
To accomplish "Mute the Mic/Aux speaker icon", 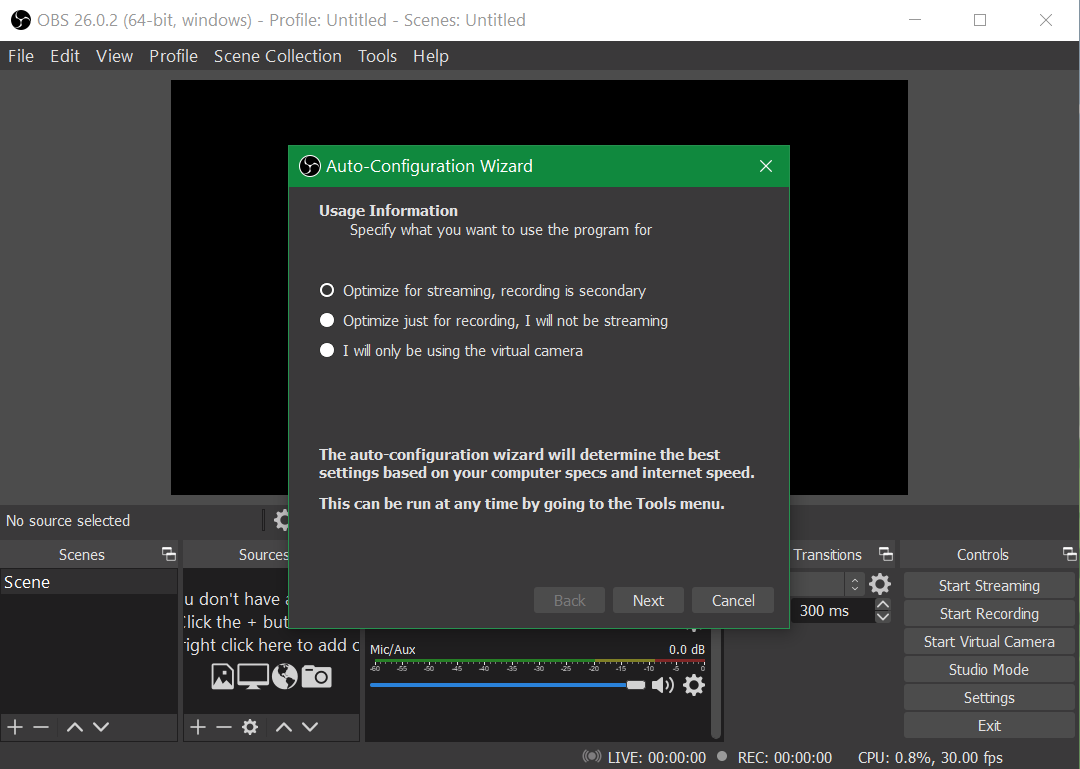I will coord(663,684).
